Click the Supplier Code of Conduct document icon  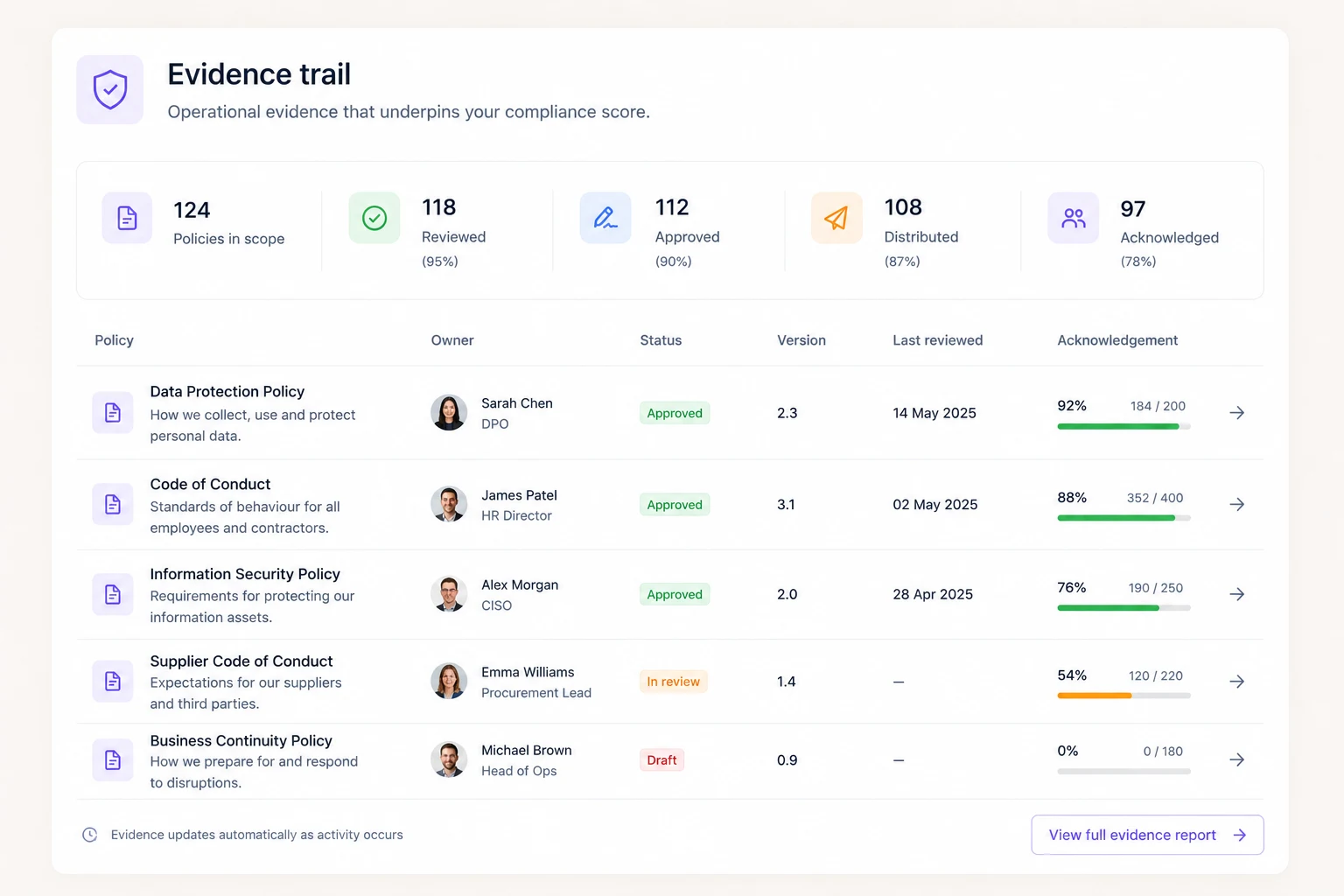pos(113,681)
